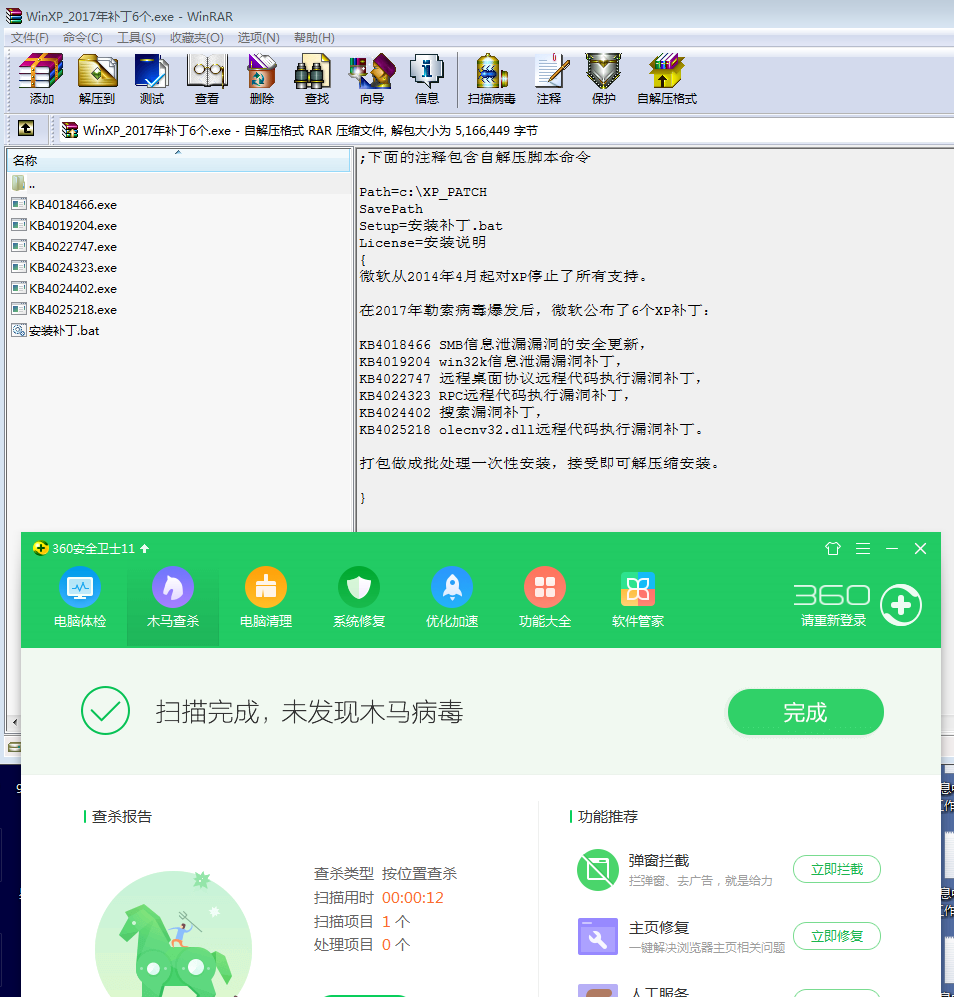Click the 人工服务 recommendation title

click(659, 992)
